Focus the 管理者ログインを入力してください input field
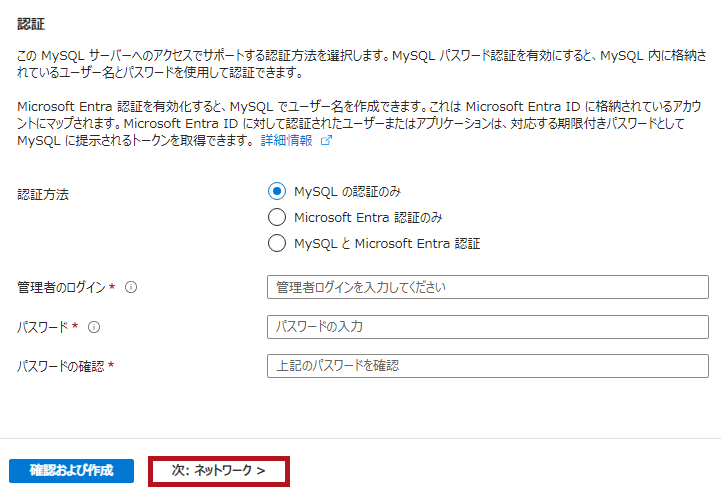 pos(487,288)
